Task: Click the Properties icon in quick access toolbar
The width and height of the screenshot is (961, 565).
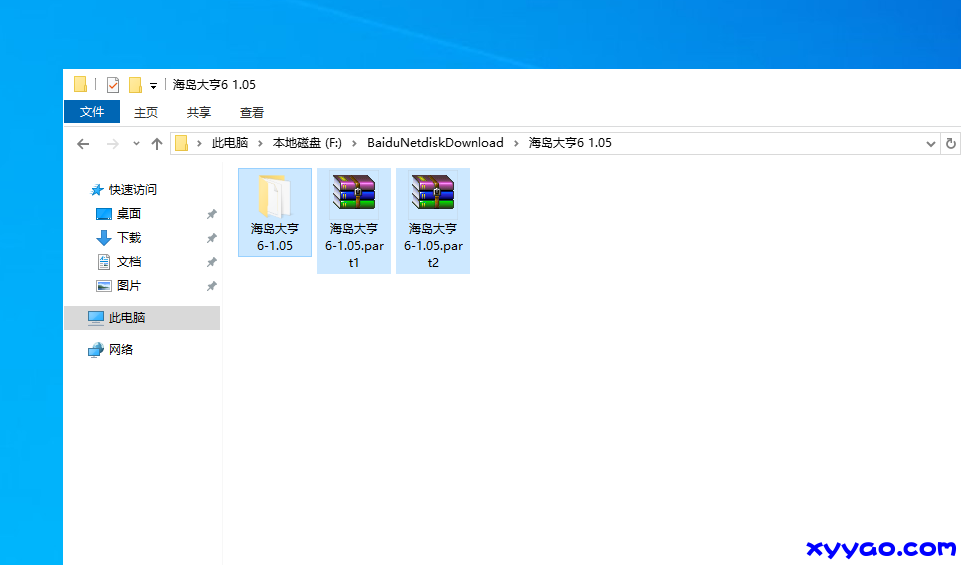Action: click(x=113, y=85)
